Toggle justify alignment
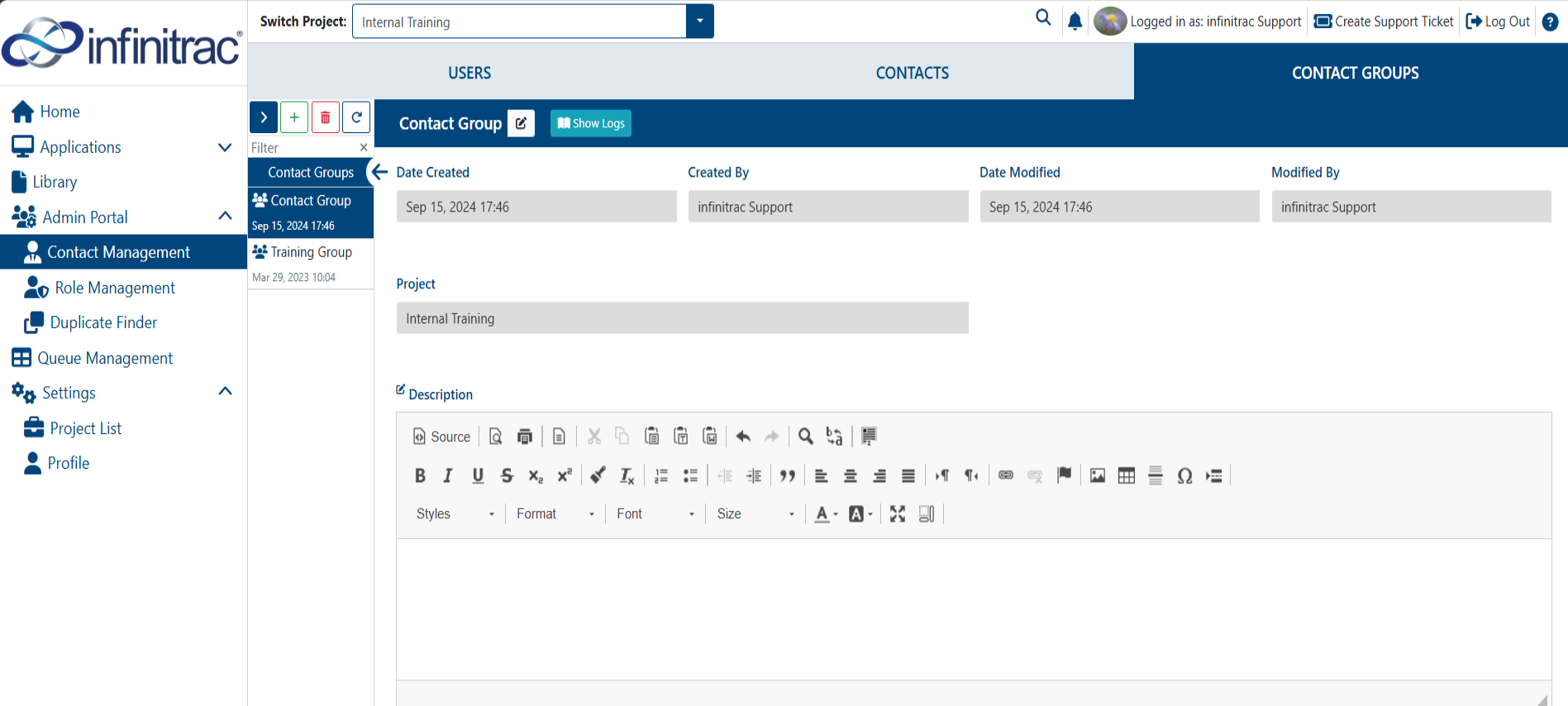 908,475
